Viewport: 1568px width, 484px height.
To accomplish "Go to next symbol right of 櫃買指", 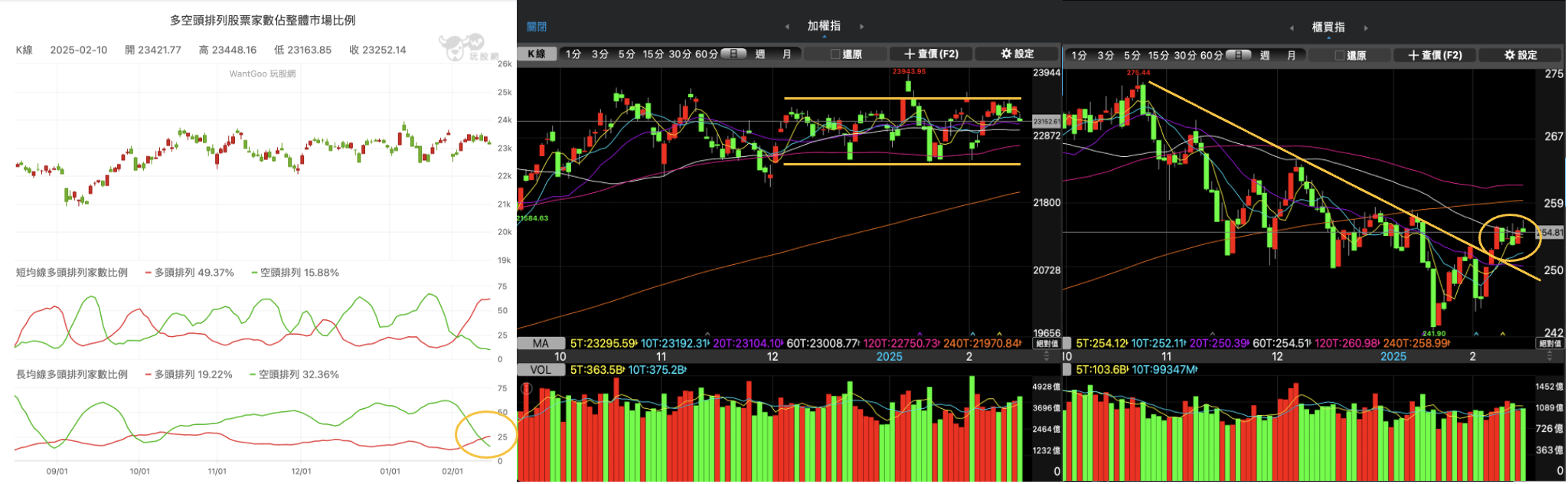I will click(1365, 28).
